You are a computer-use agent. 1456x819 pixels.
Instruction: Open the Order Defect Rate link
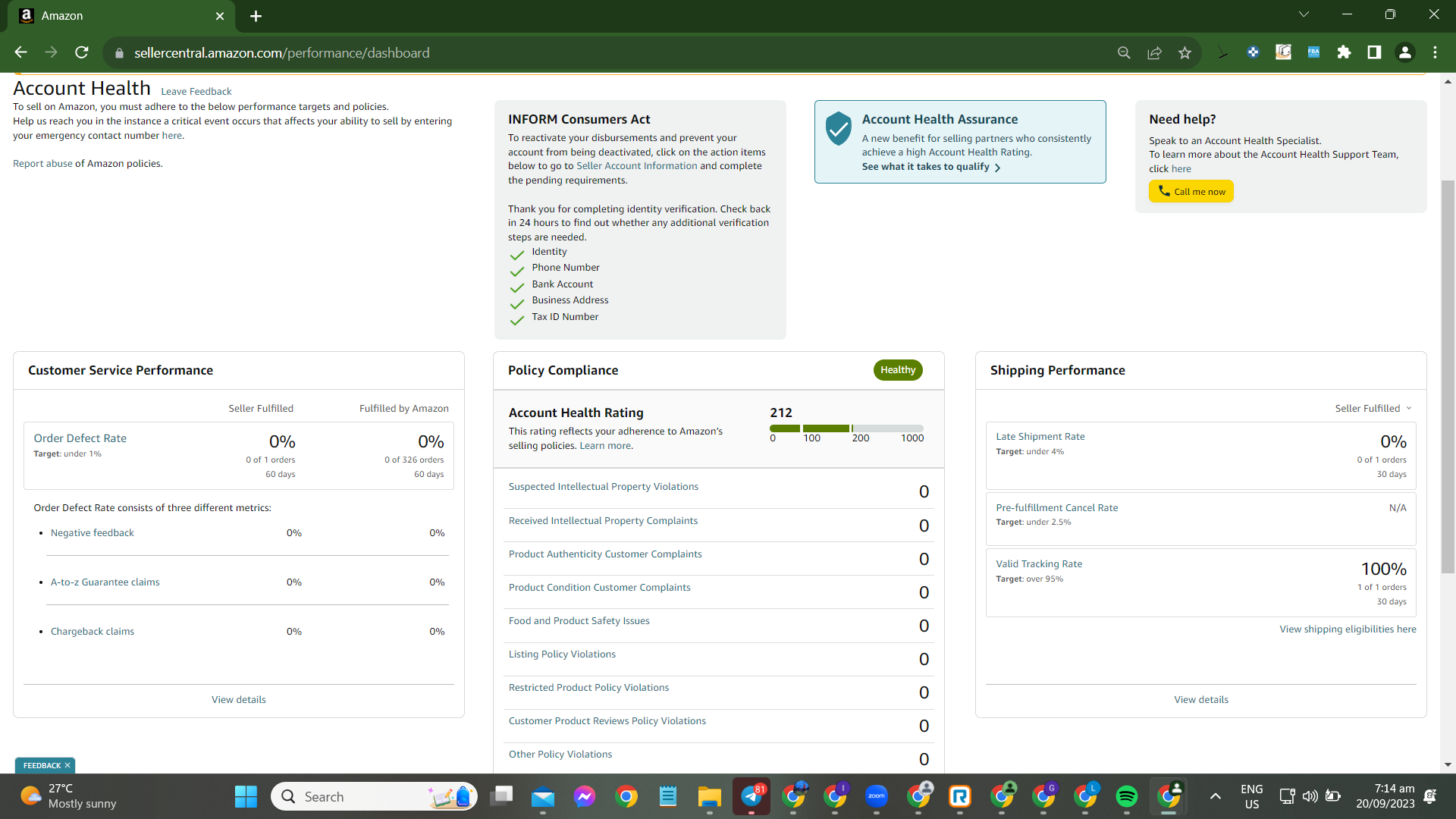(x=80, y=438)
